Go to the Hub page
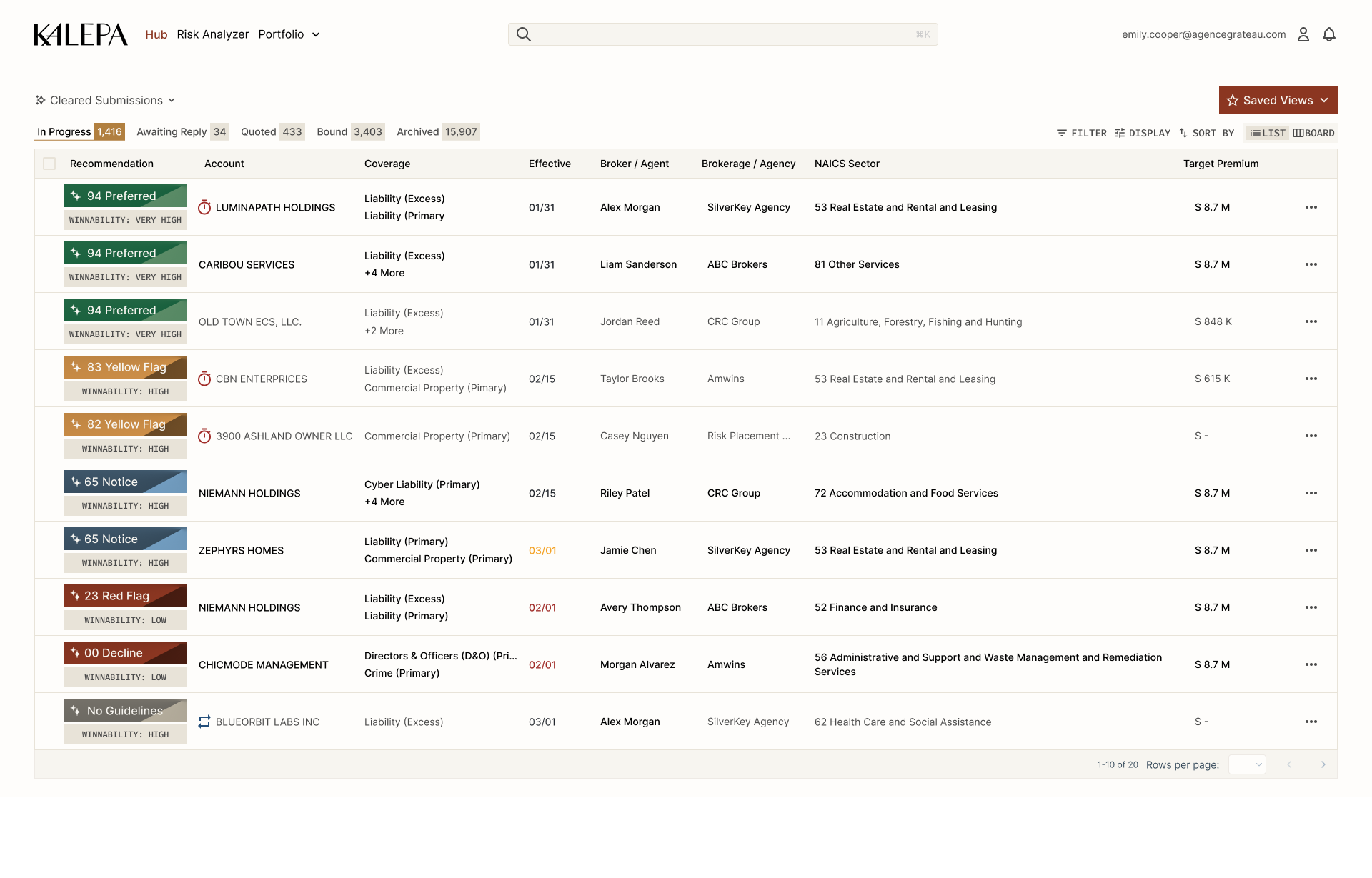Screen dimensions: 1372x878 [156, 34]
